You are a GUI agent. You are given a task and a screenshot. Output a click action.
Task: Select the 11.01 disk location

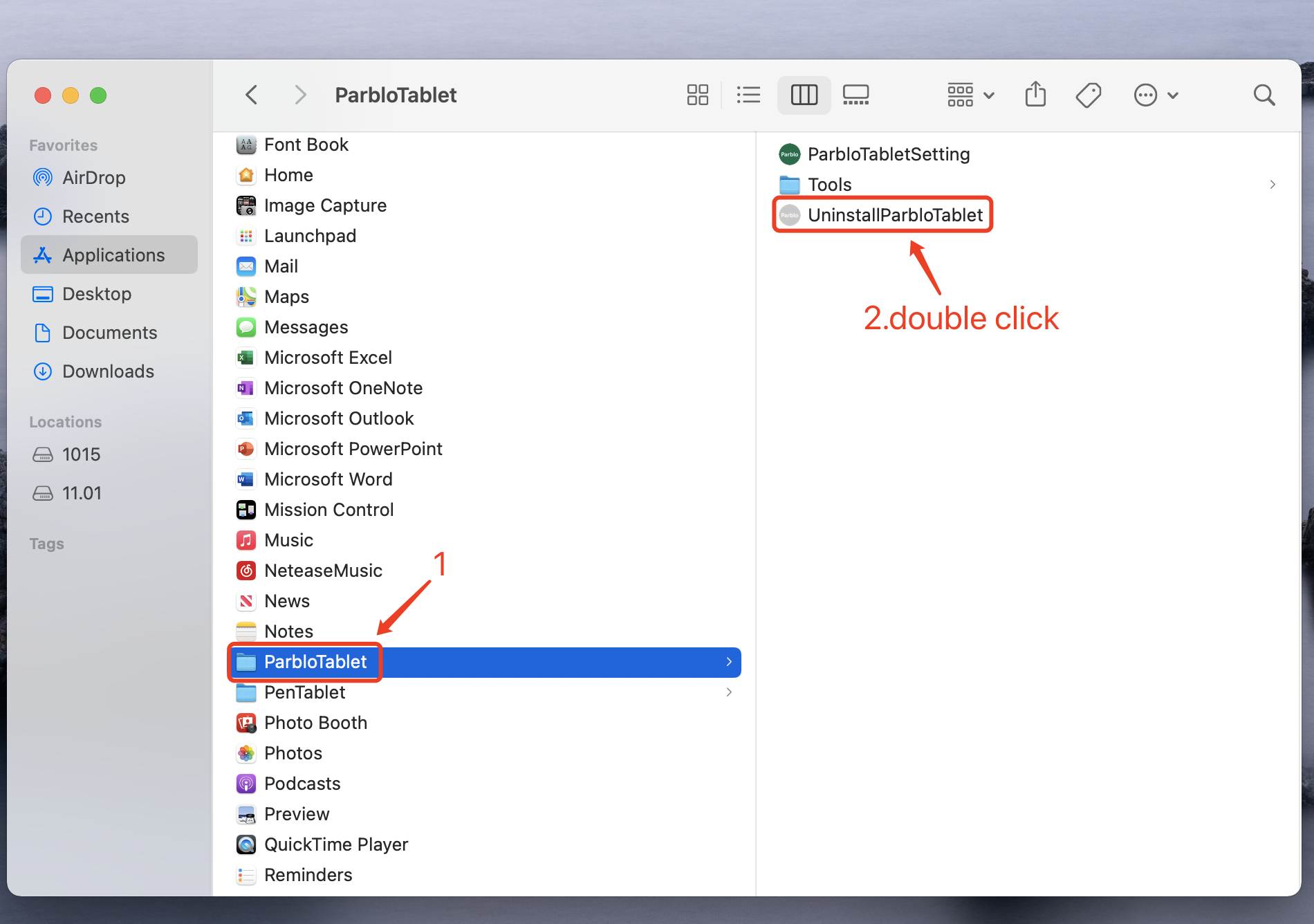point(109,493)
